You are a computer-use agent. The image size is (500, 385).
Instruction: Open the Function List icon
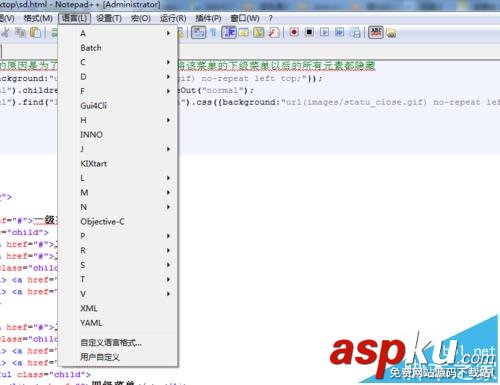(274, 32)
